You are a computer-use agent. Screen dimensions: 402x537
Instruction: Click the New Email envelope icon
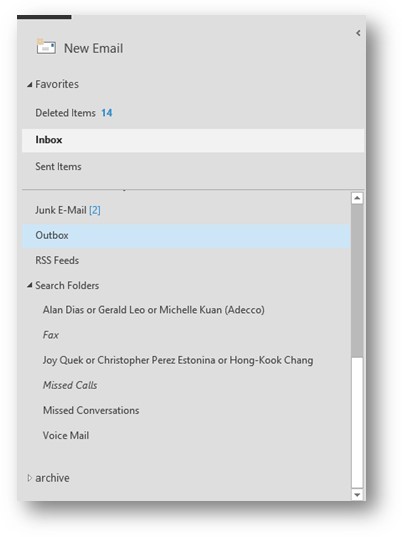click(46, 47)
